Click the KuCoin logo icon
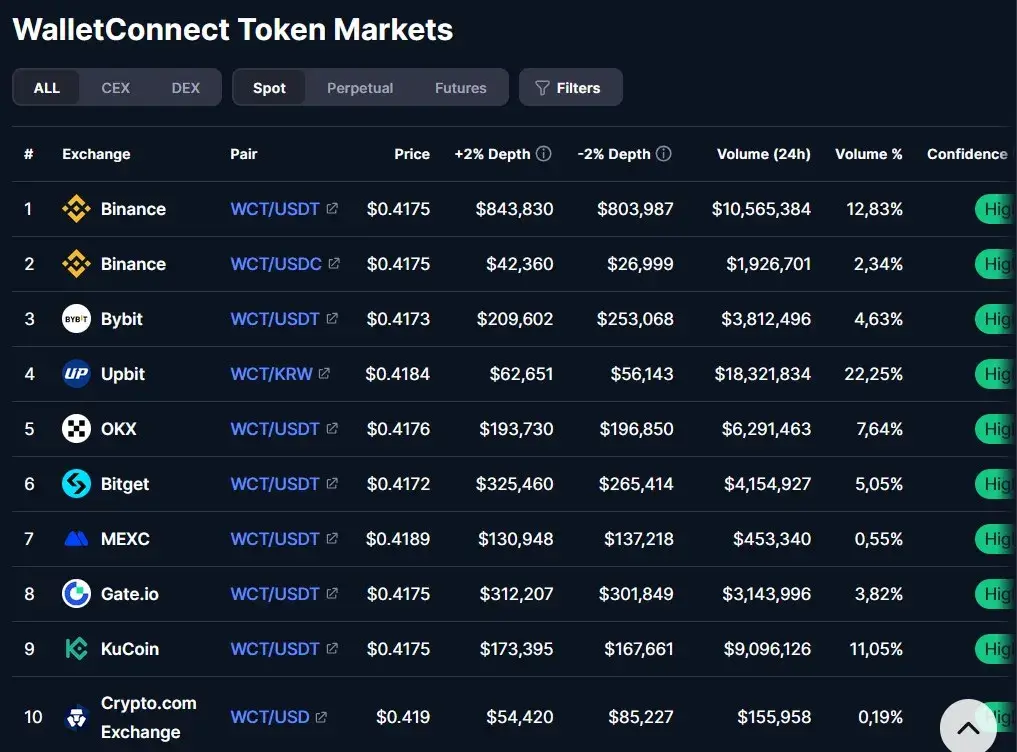 (x=77, y=649)
